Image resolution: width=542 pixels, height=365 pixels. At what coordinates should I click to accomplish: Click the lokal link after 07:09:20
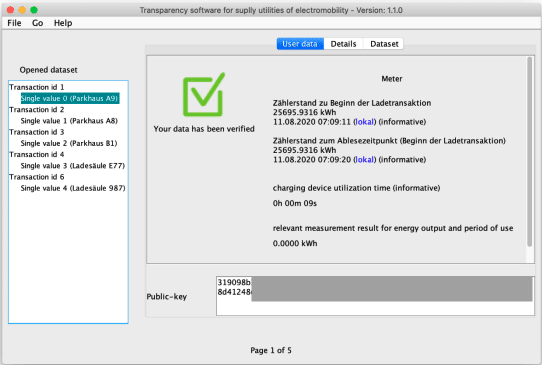364,160
